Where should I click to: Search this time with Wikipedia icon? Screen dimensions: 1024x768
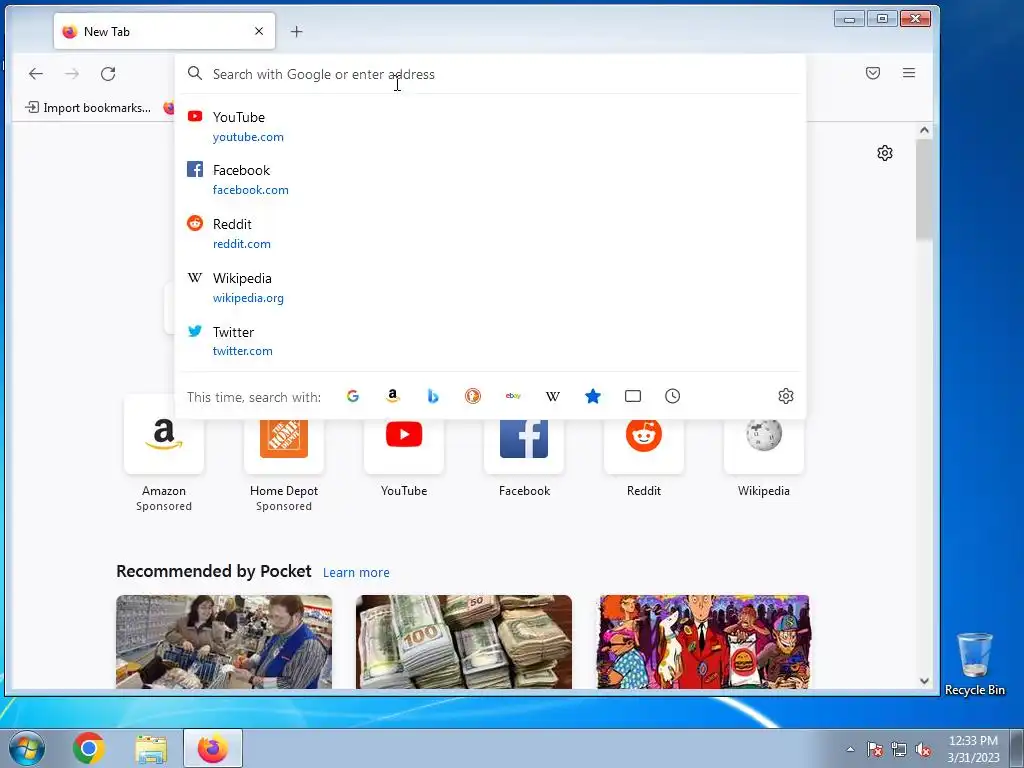coord(552,396)
